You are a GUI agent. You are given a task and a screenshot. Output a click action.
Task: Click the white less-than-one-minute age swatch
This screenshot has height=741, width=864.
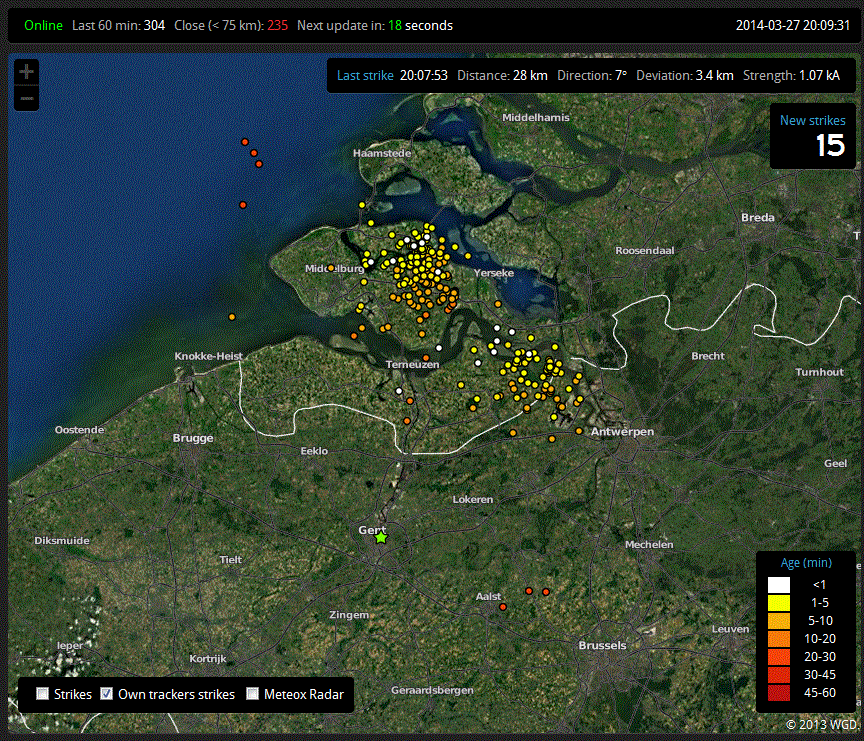pos(779,585)
